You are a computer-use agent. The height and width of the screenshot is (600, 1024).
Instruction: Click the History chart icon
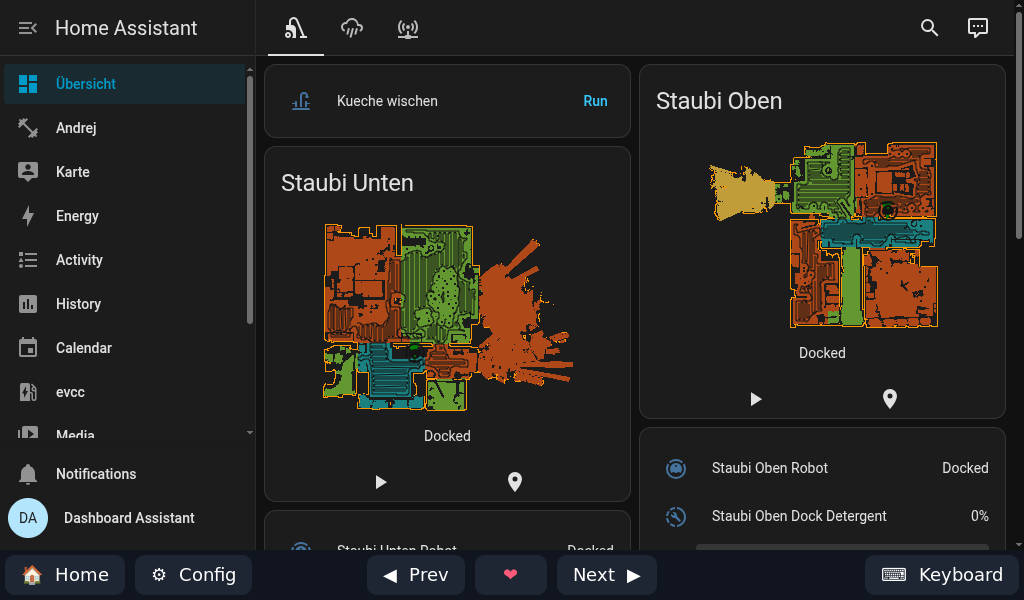pos(27,304)
